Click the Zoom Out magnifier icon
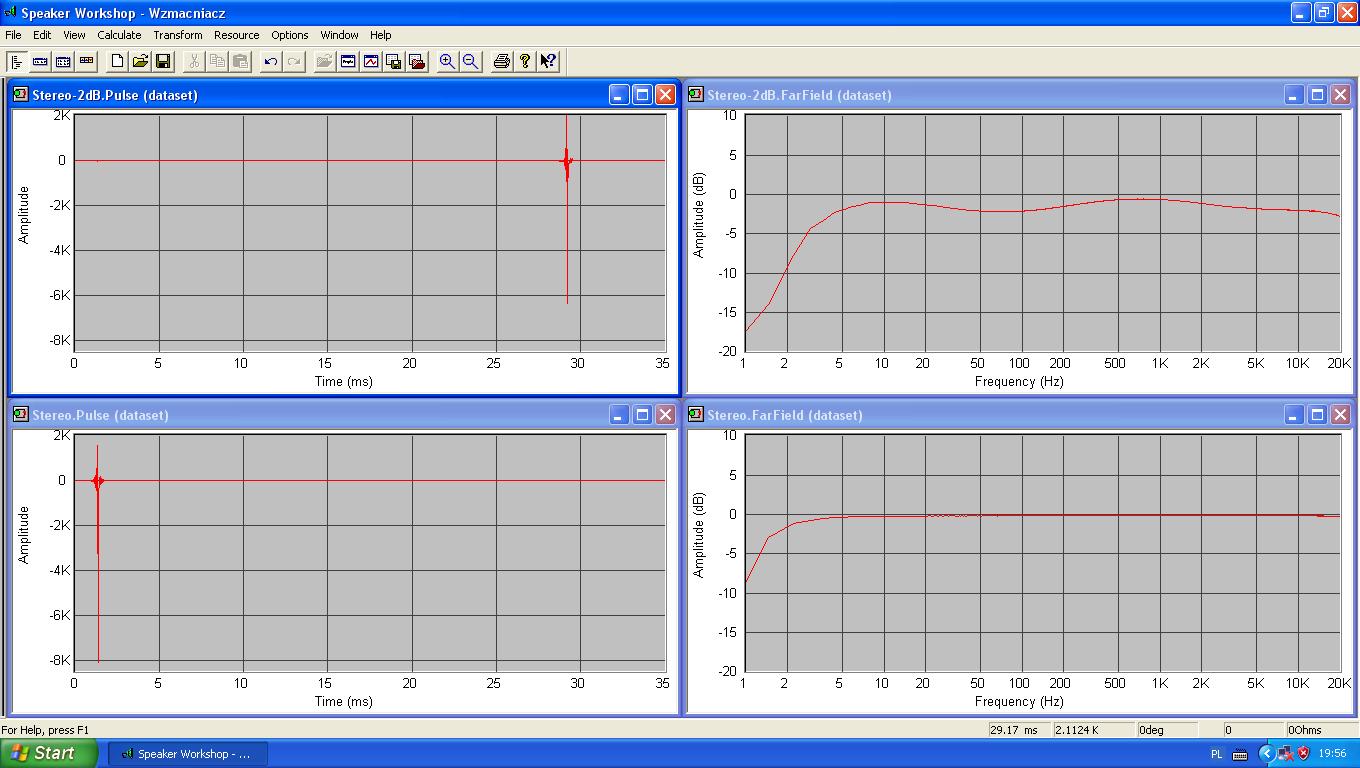The width and height of the screenshot is (1360, 768). tap(470, 61)
